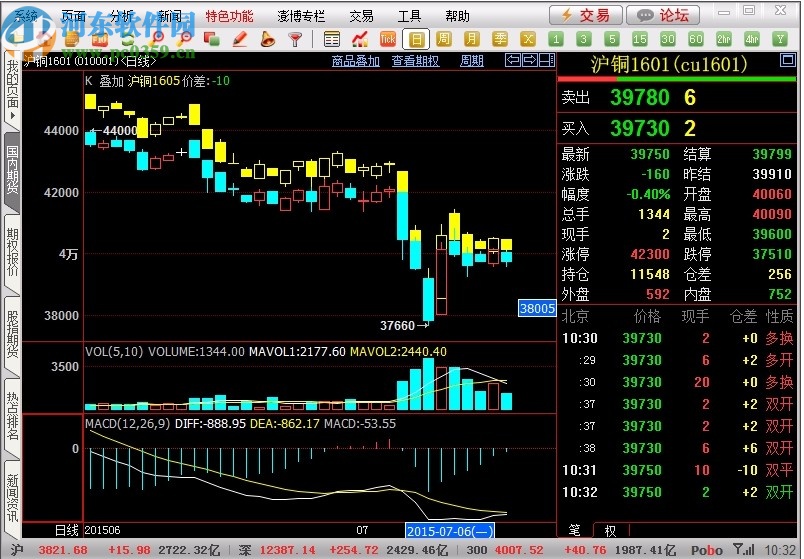Click the F10 info toolbar icon

click(99, 39)
